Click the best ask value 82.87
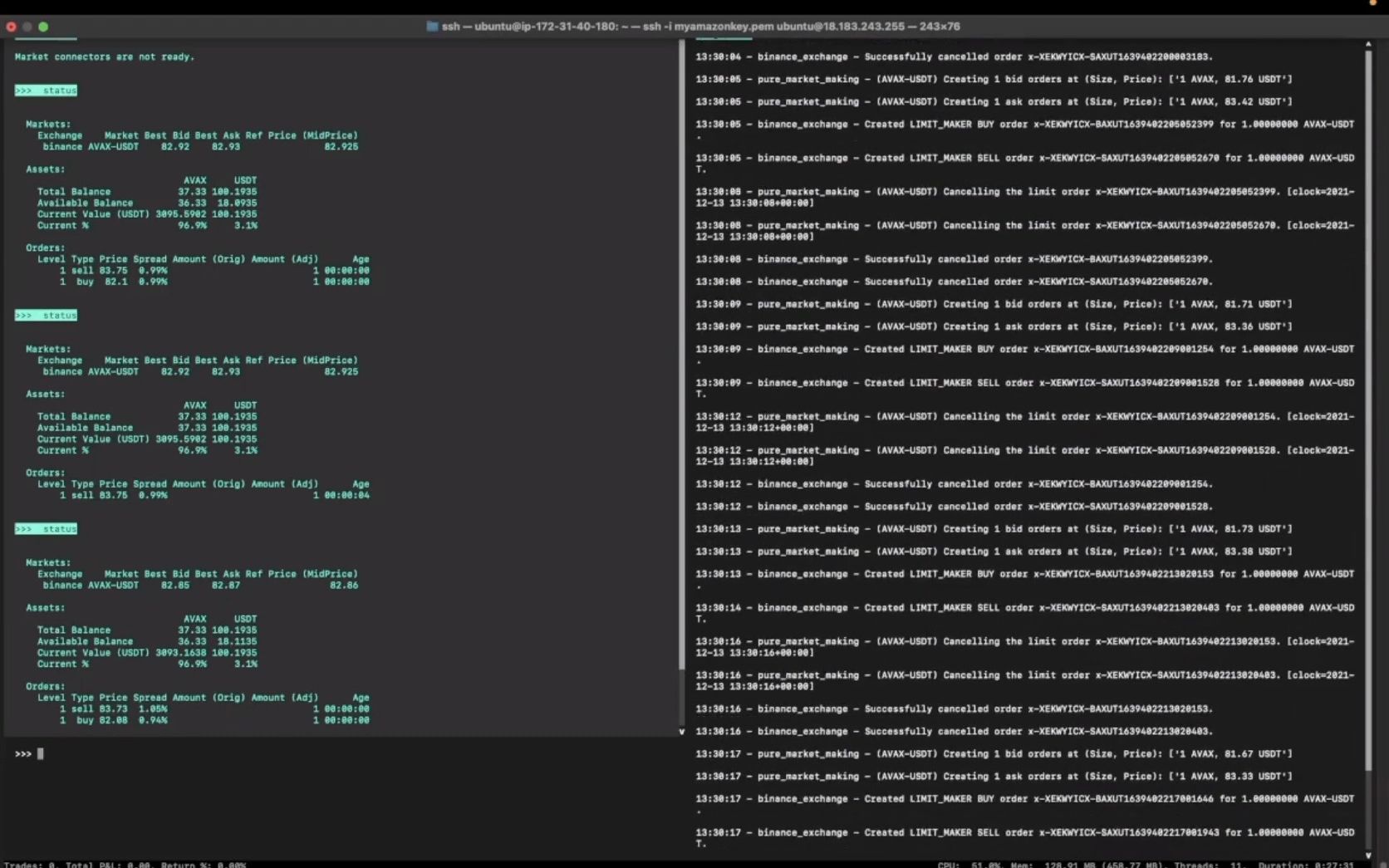1389x868 pixels. [x=226, y=586]
